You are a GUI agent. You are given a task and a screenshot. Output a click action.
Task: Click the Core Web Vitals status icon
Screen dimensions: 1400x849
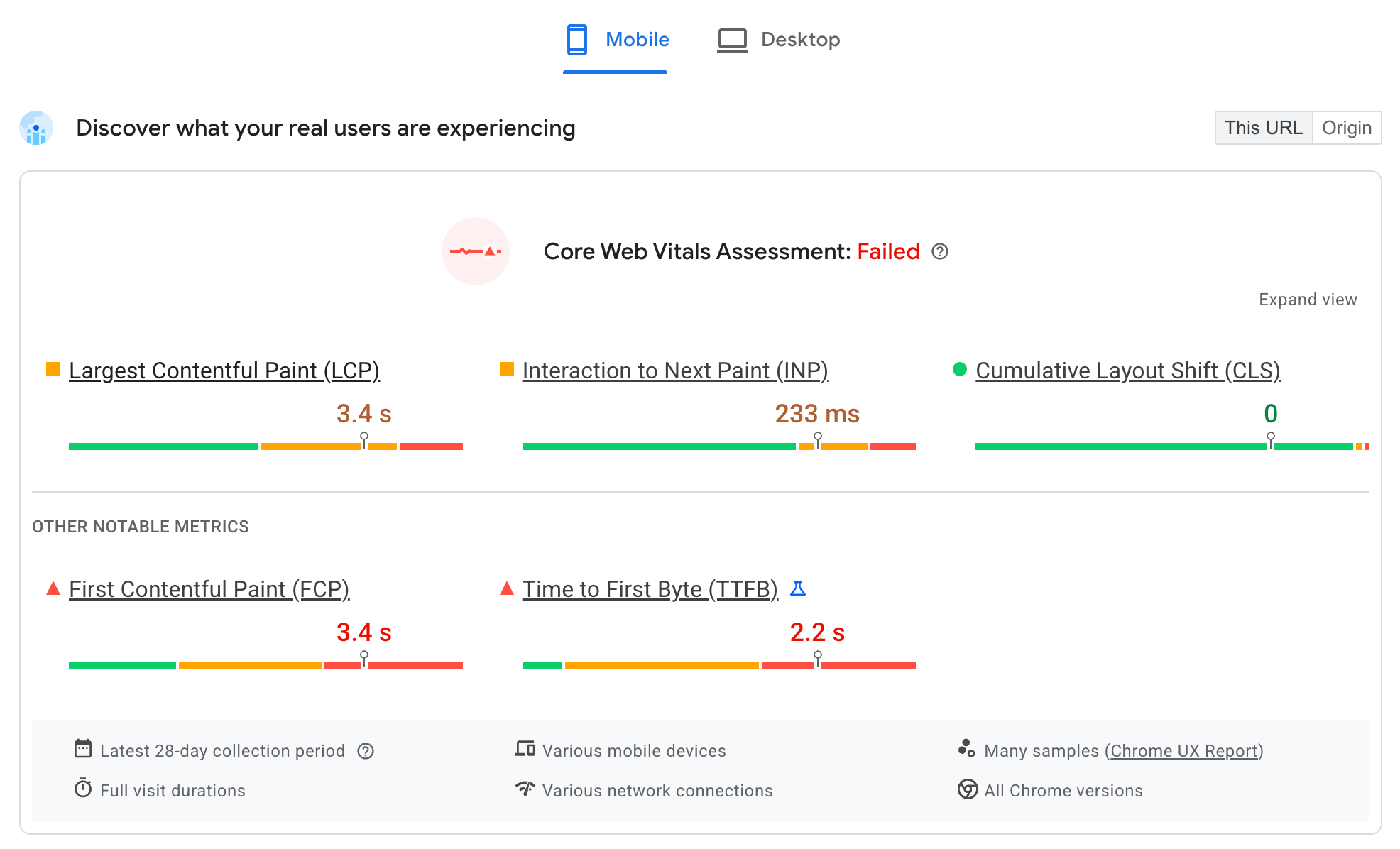point(477,252)
